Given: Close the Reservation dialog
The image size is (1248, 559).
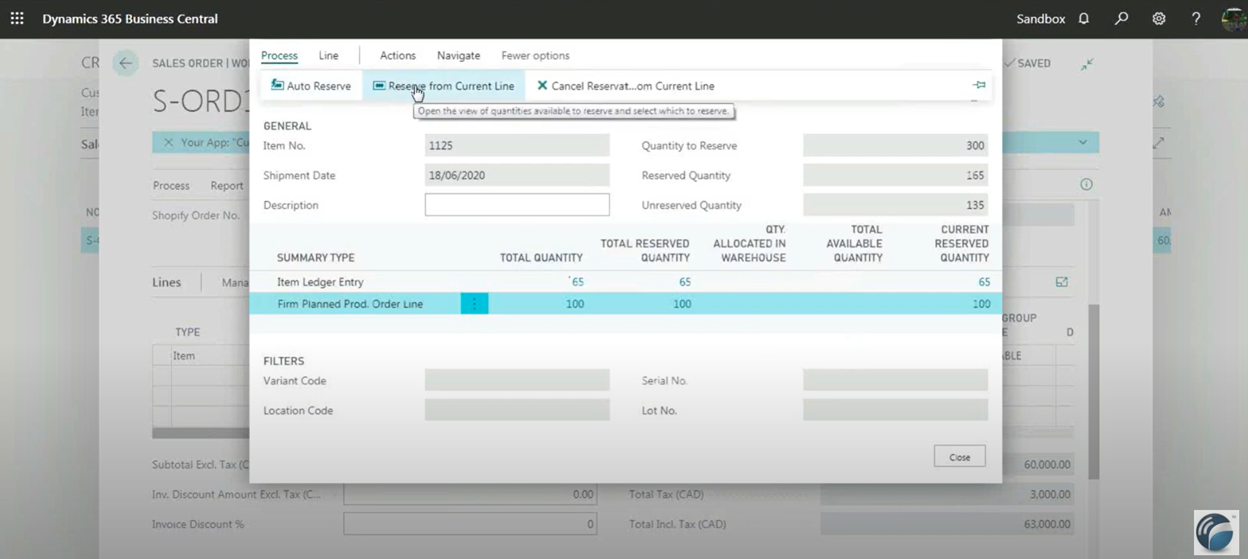Looking at the screenshot, I should click(x=960, y=456).
